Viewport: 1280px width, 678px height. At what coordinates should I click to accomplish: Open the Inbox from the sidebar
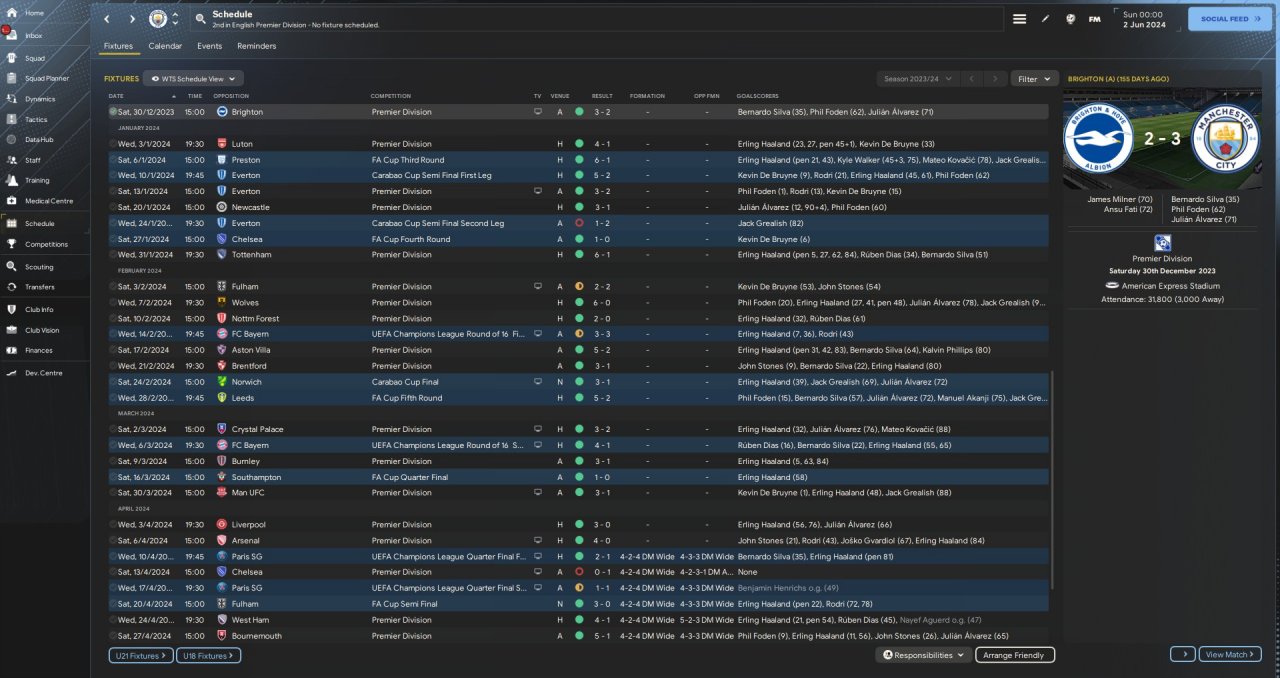point(34,35)
